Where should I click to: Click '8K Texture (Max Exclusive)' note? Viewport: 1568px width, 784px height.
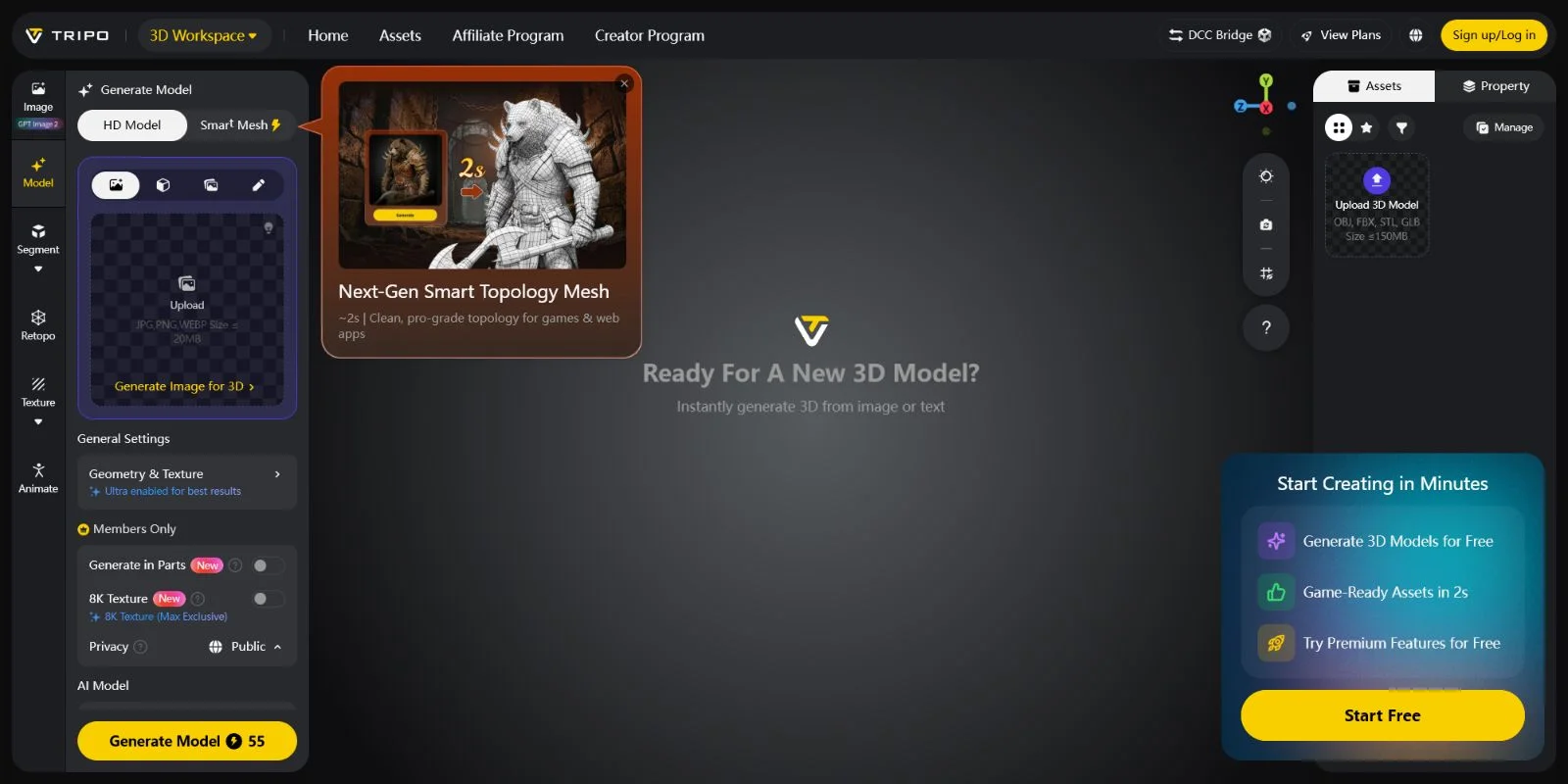tap(166, 616)
